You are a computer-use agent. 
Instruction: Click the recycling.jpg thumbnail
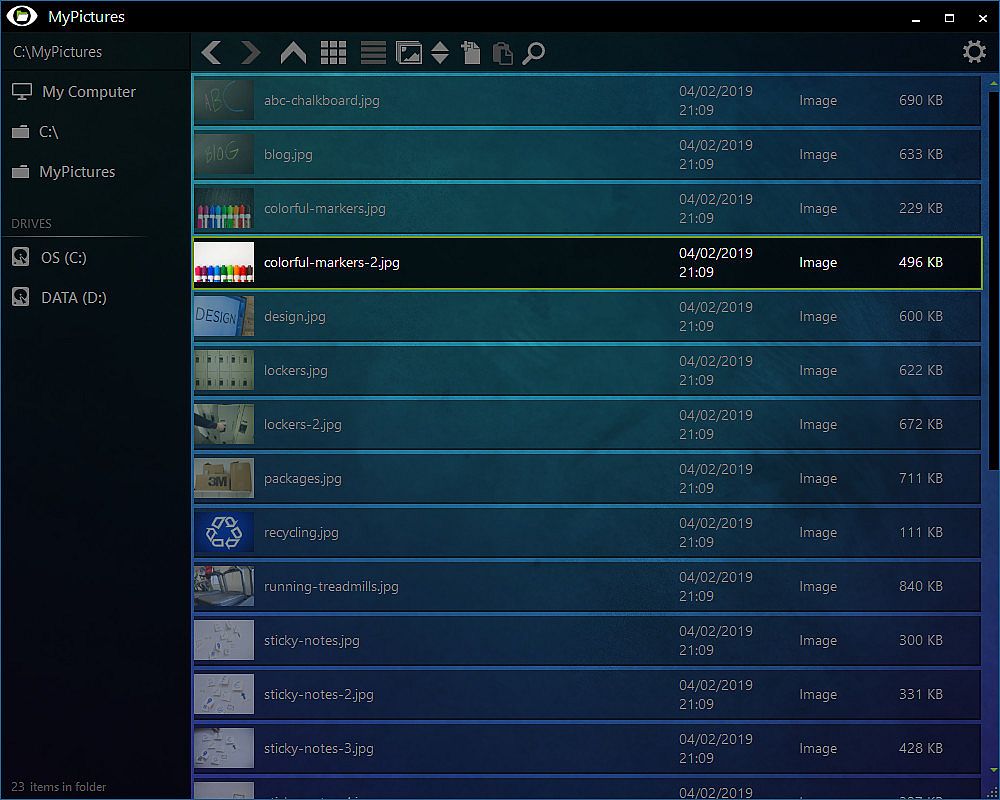point(224,532)
